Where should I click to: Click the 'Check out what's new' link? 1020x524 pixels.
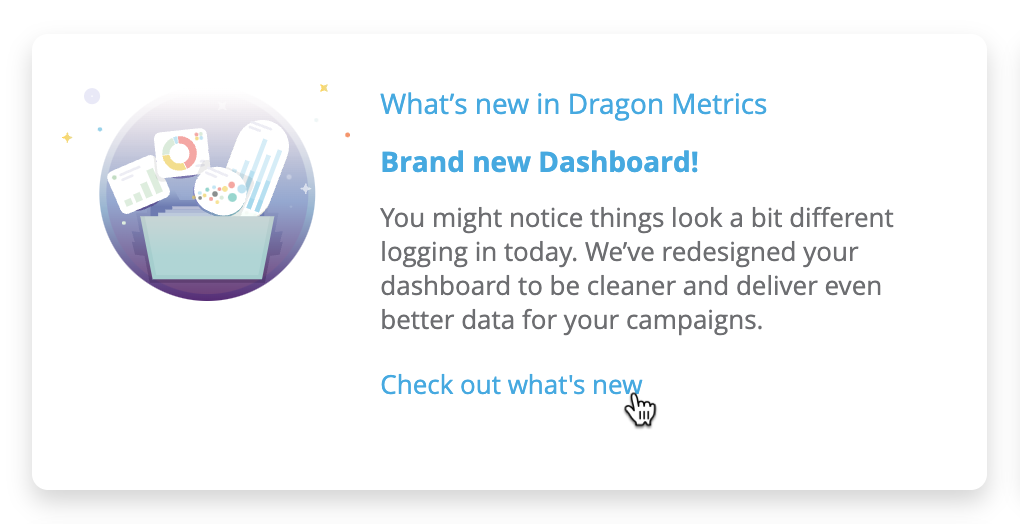click(x=510, y=385)
